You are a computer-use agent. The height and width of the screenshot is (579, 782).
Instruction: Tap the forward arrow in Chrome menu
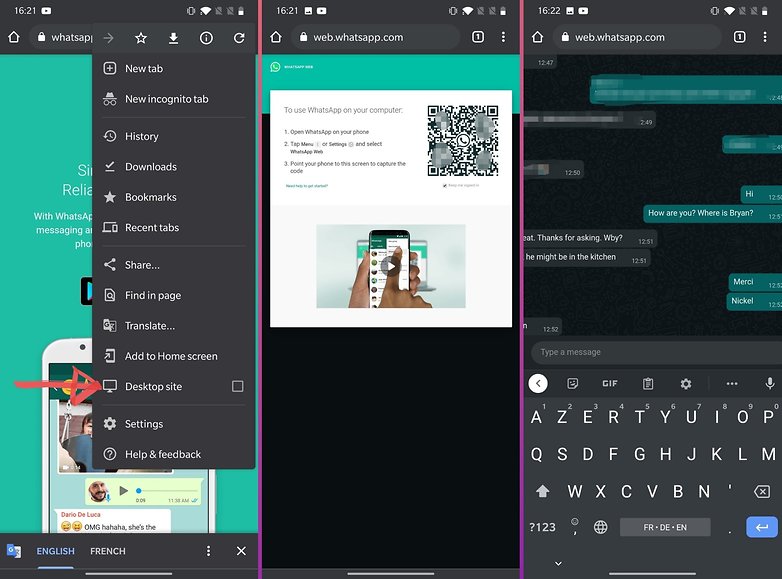coord(108,37)
